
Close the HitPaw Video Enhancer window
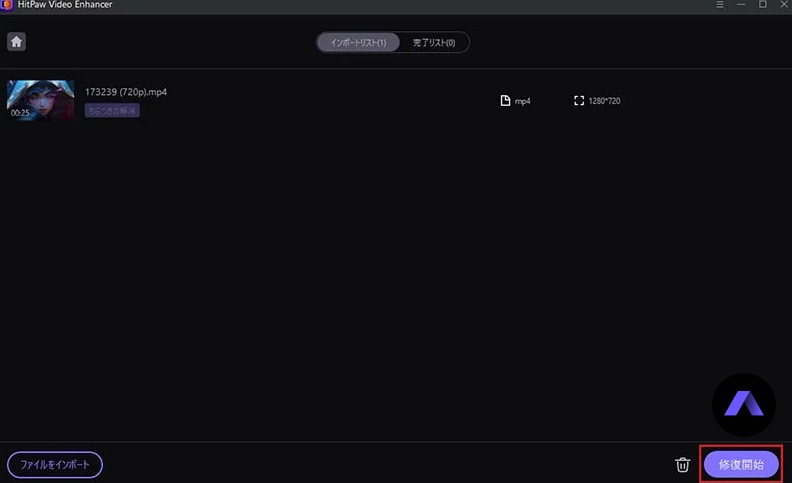coord(782,5)
